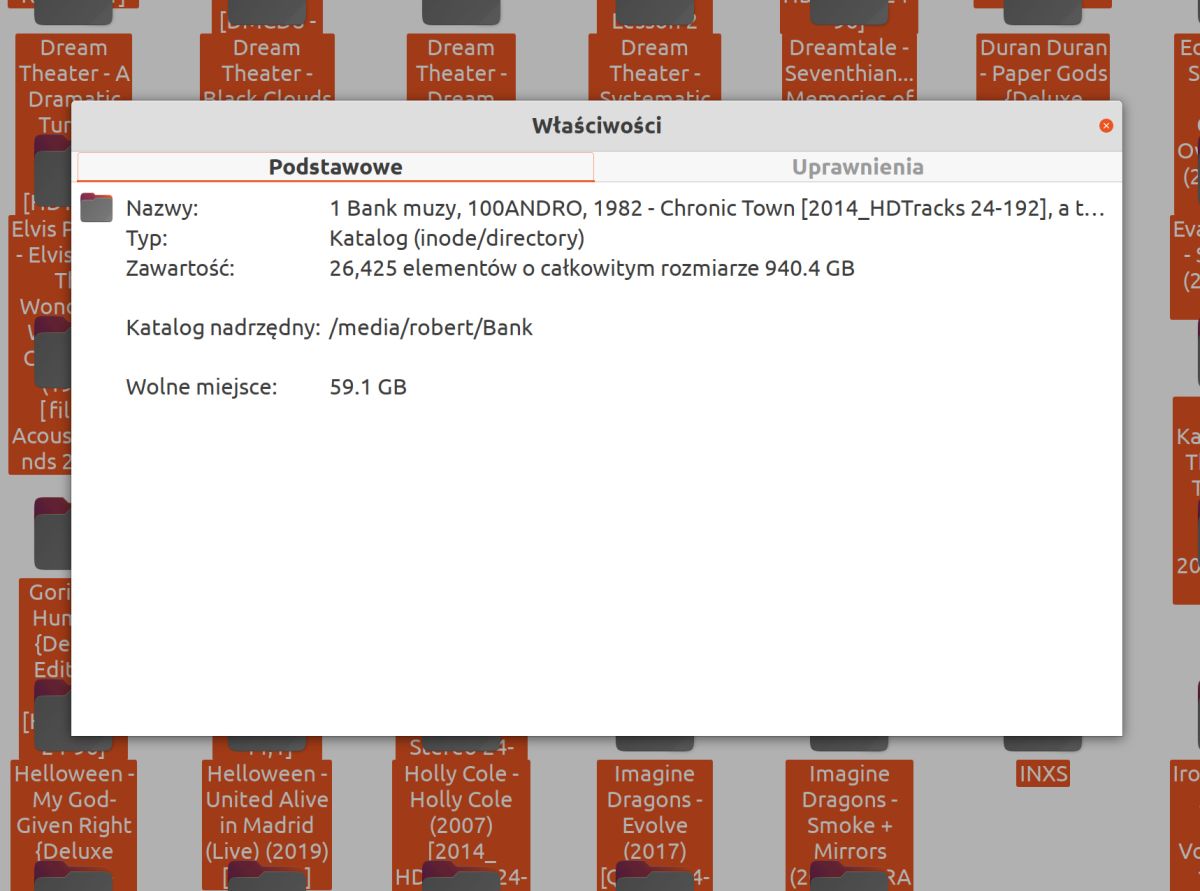The image size is (1200, 891).
Task: Click the 'Katalog nadrzędny:' label
Action: pos(223,328)
